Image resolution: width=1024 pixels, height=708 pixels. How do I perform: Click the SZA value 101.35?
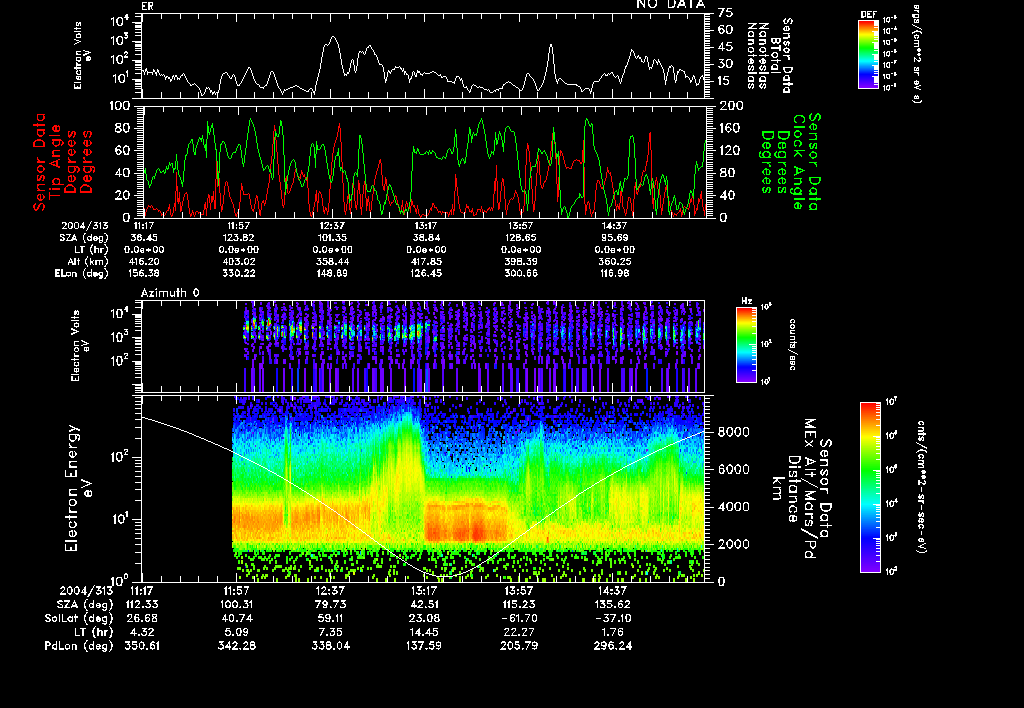click(x=332, y=238)
